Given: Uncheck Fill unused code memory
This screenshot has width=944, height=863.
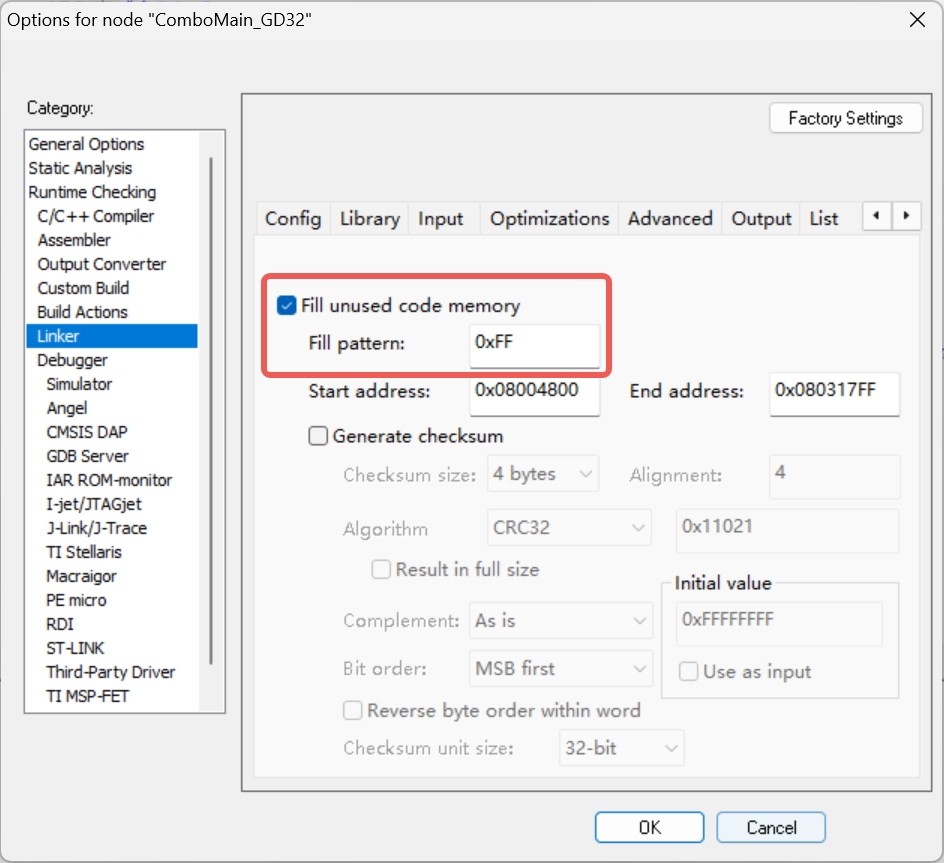Looking at the screenshot, I should tap(288, 306).
